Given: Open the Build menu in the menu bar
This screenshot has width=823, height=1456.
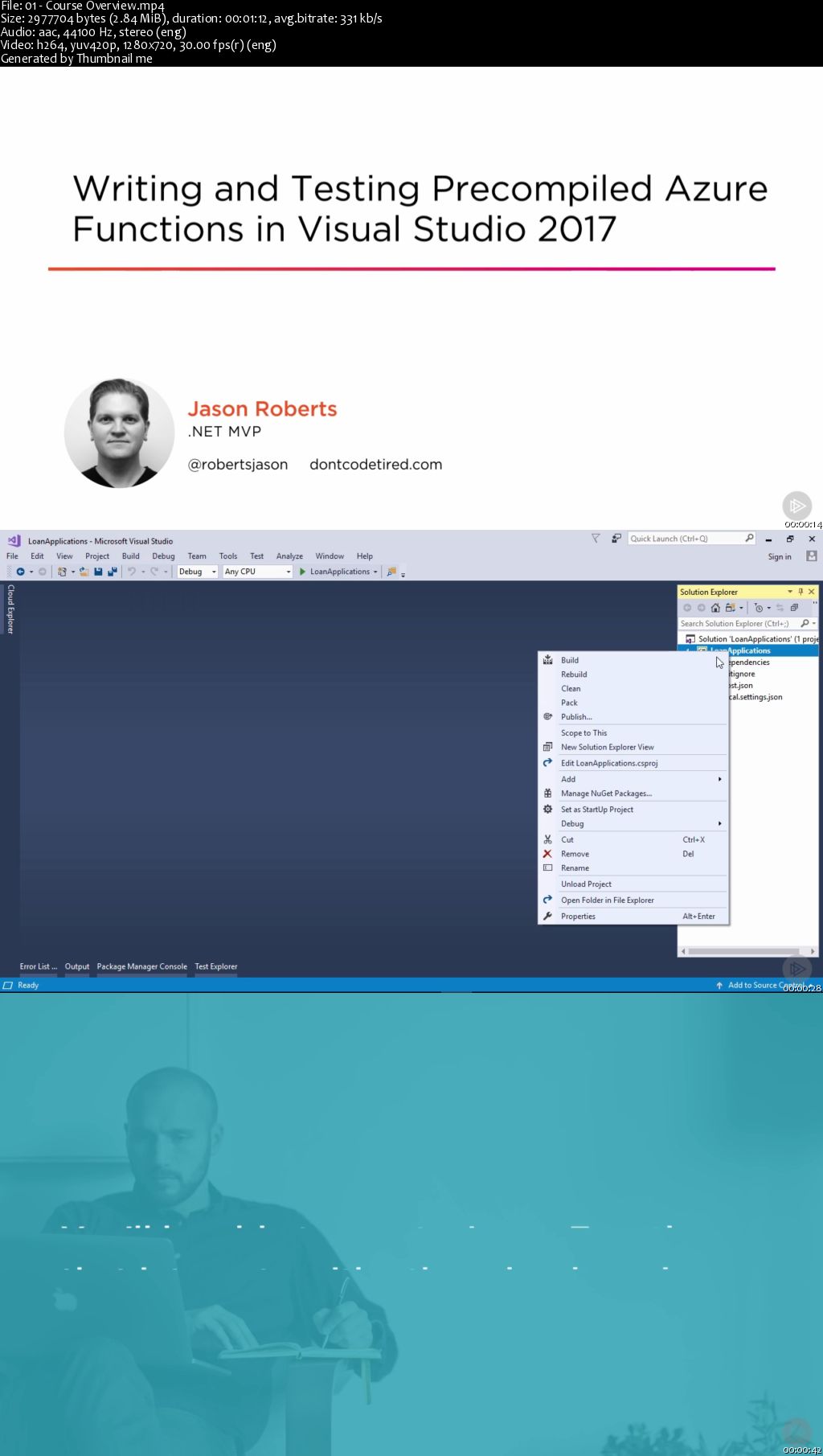Looking at the screenshot, I should [x=130, y=556].
